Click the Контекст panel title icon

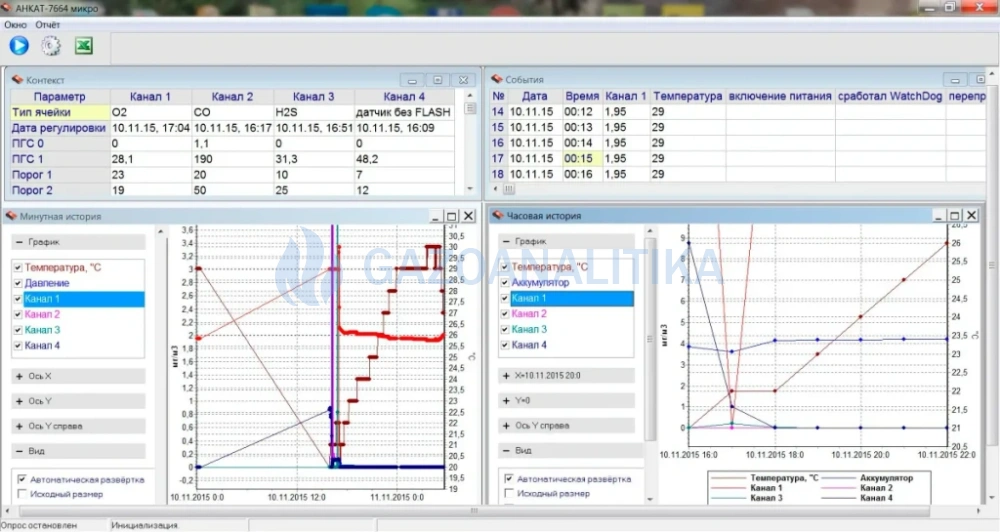pyautogui.click(x=17, y=80)
